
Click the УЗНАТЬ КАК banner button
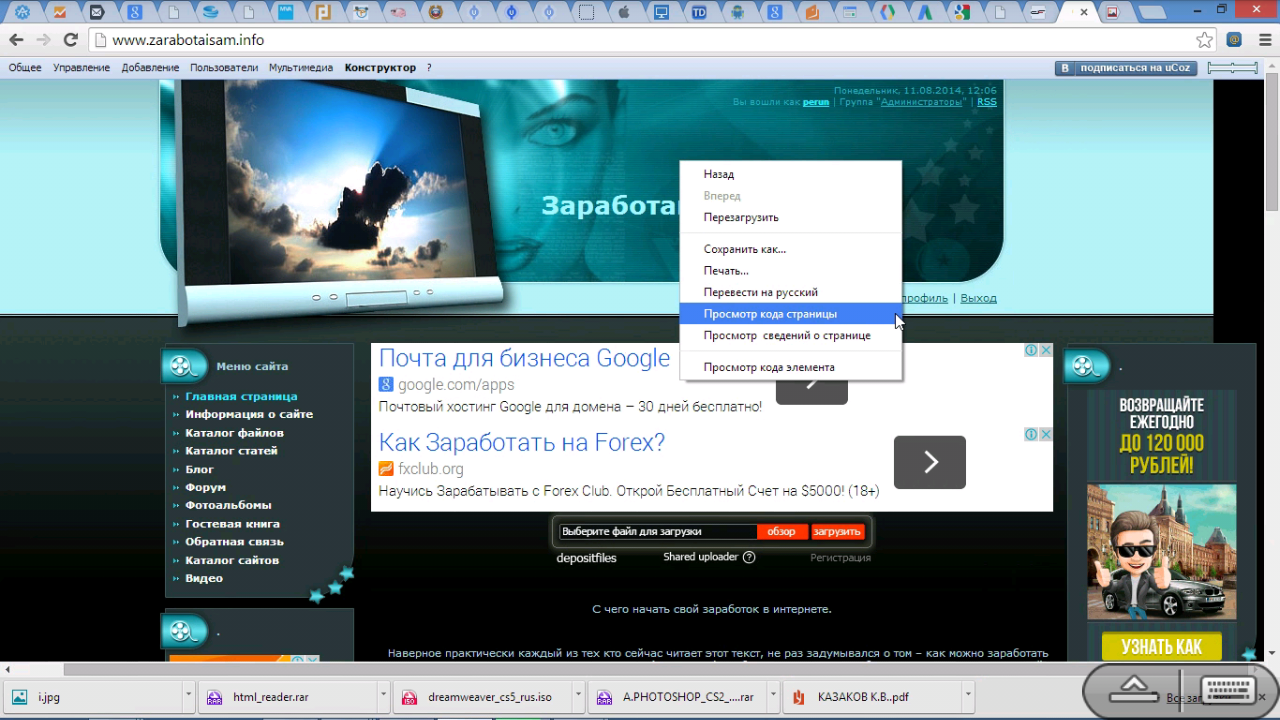pos(1161,646)
